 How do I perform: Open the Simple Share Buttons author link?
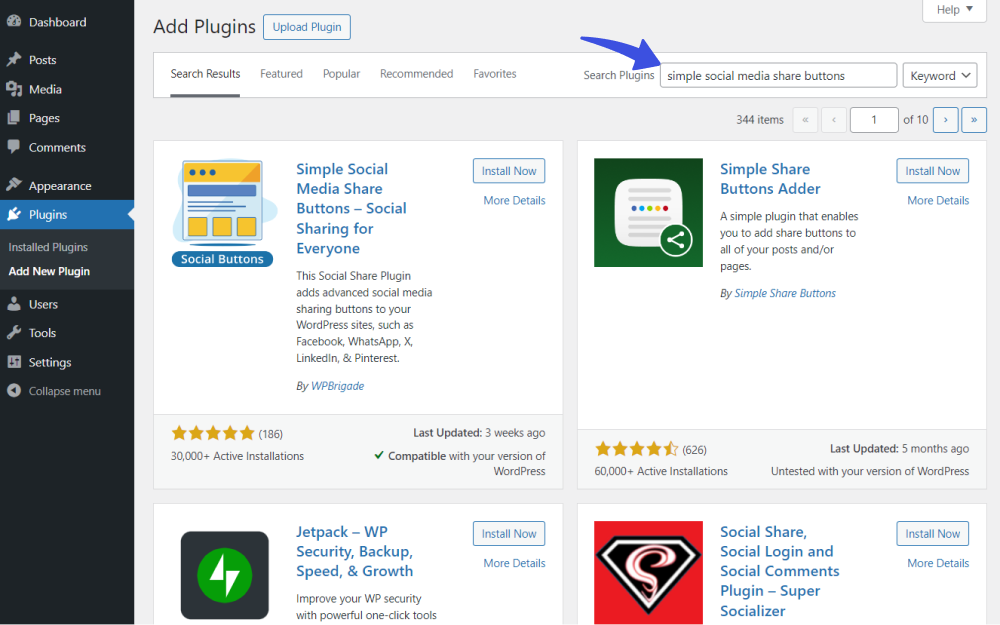point(785,293)
